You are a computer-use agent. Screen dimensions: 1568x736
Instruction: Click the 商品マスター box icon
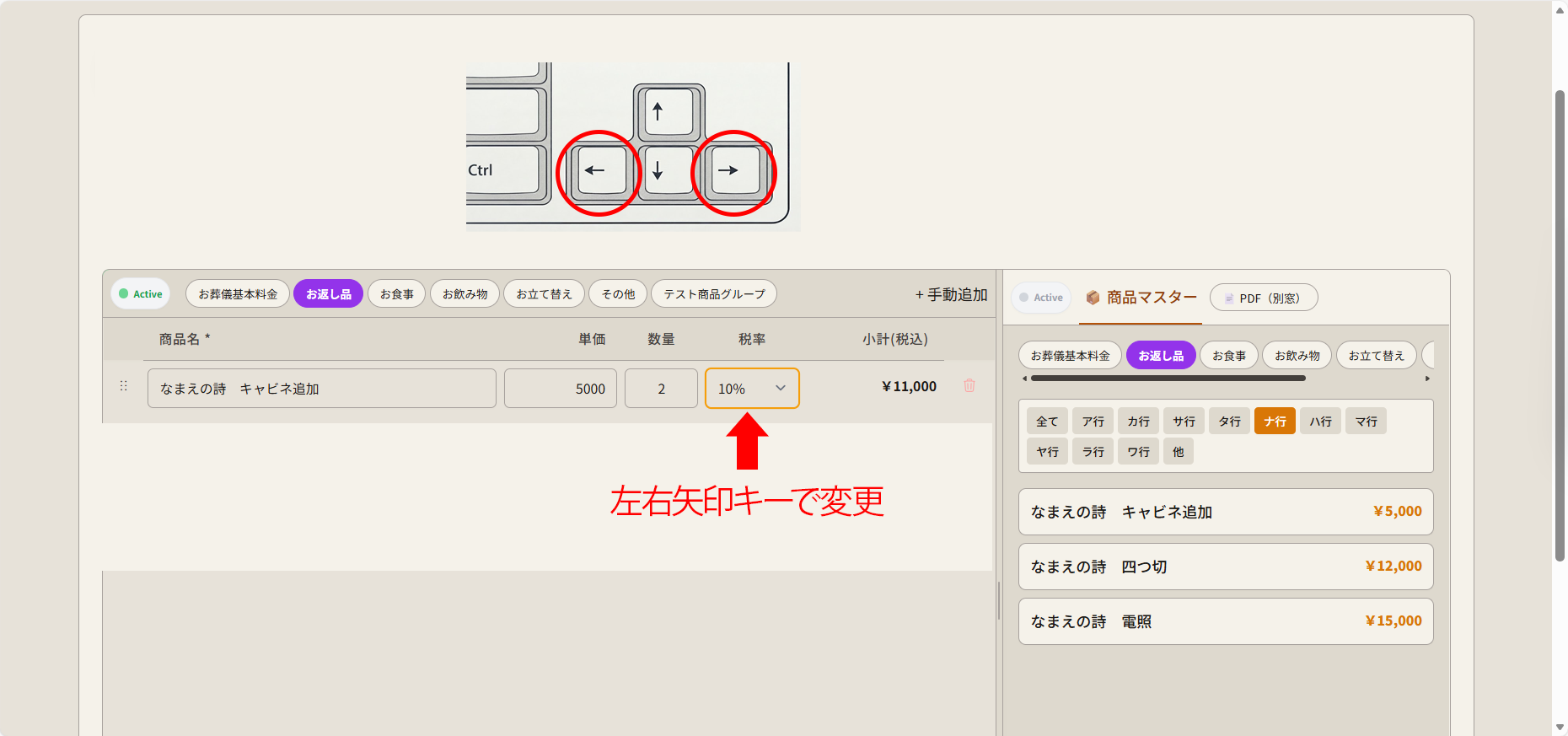[x=1093, y=298]
